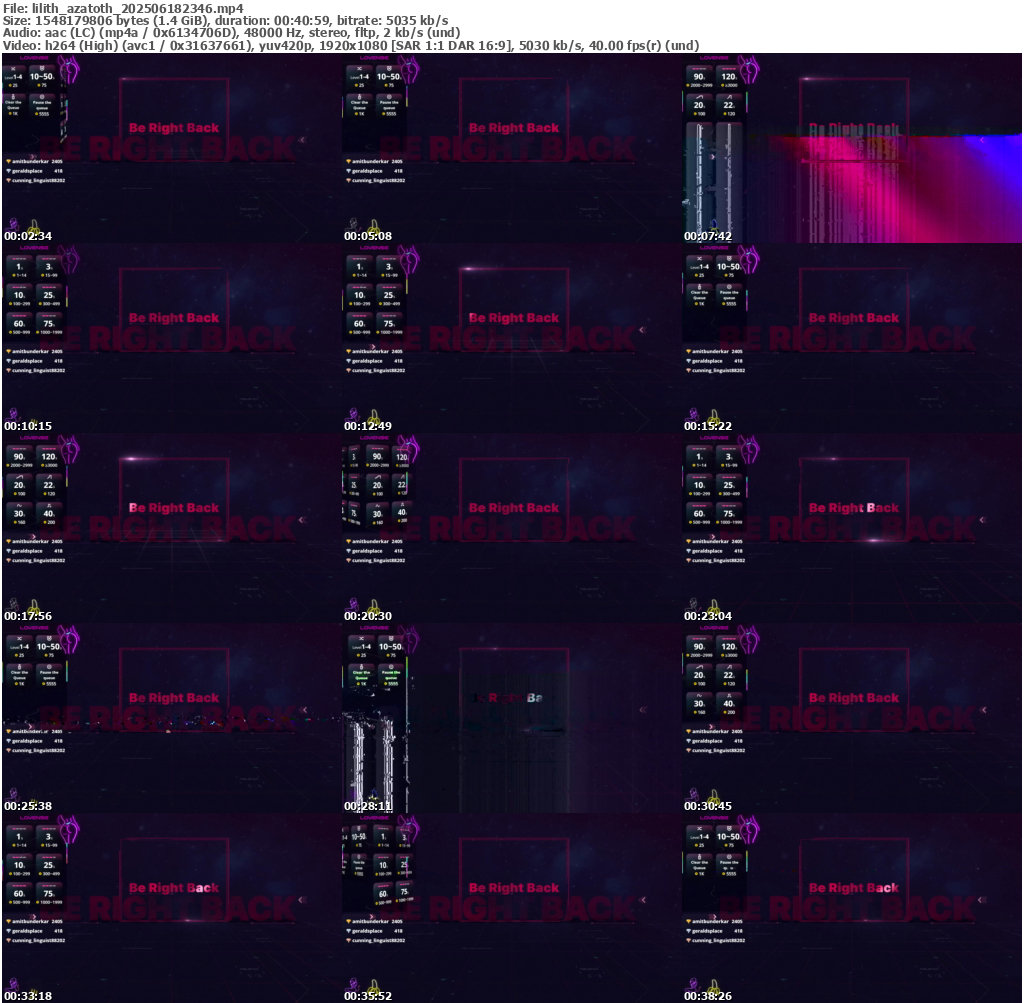Select the thumbnail frame at 00:17:56
Image resolution: width=1024 pixels, height=1003 pixels.
172,528
